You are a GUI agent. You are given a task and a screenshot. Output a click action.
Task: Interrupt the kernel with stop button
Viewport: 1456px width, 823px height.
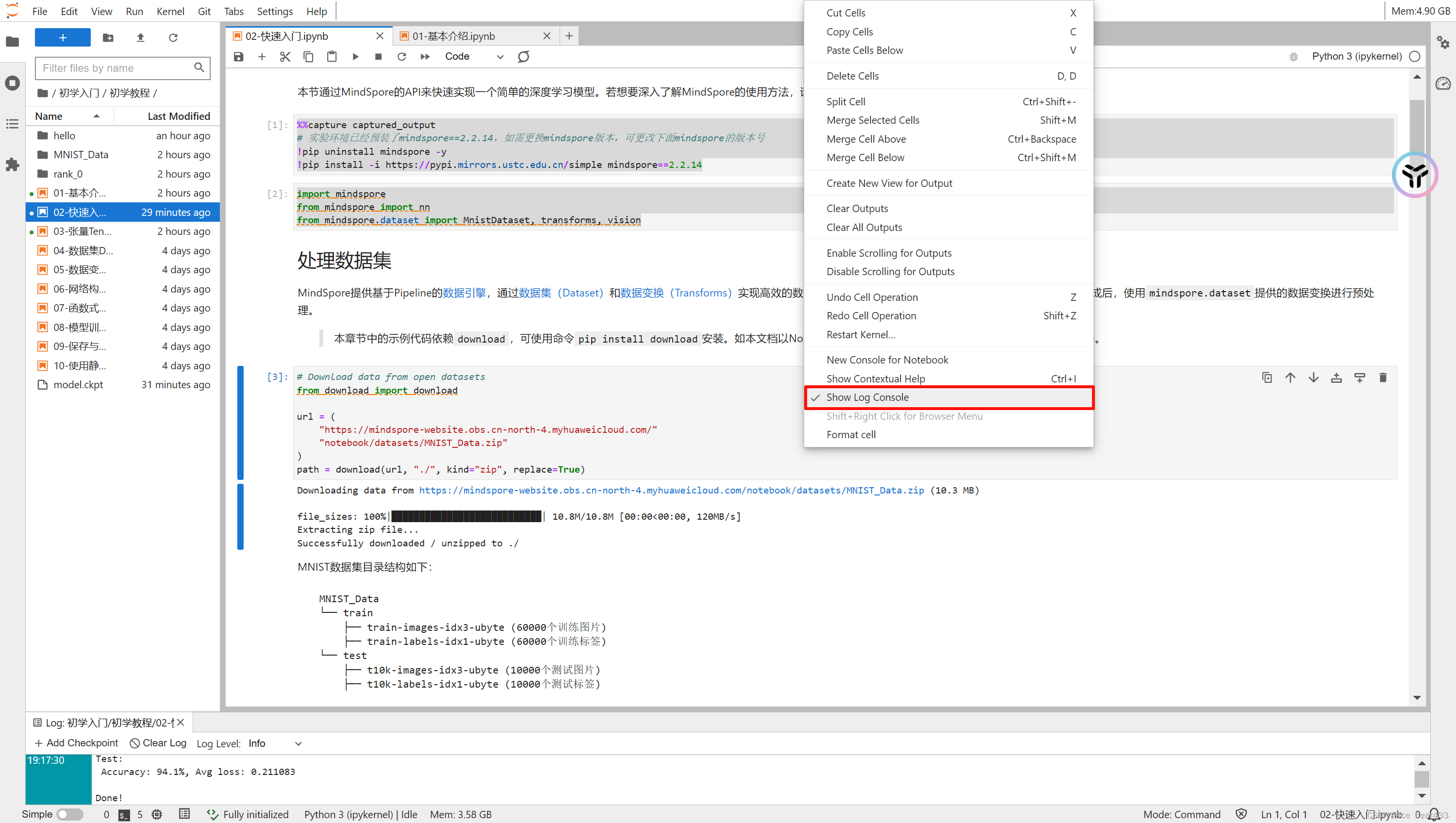[378, 56]
